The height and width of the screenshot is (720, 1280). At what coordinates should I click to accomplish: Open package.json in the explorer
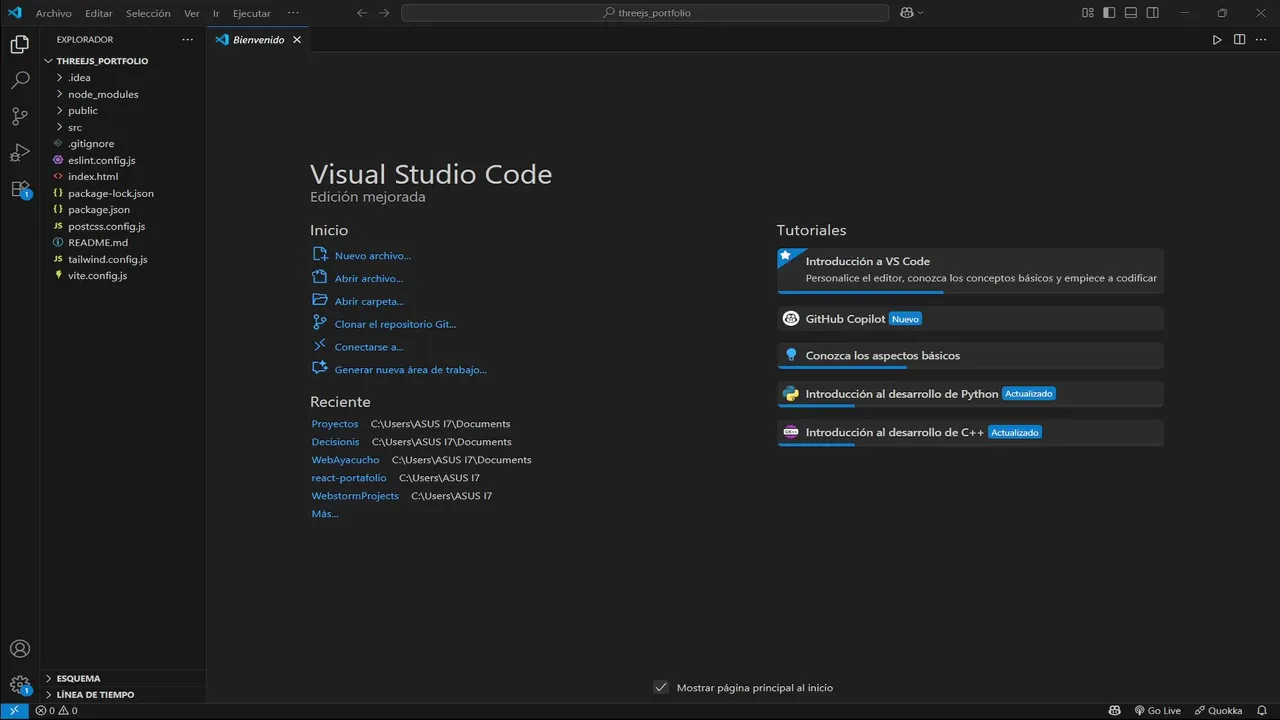pos(99,210)
